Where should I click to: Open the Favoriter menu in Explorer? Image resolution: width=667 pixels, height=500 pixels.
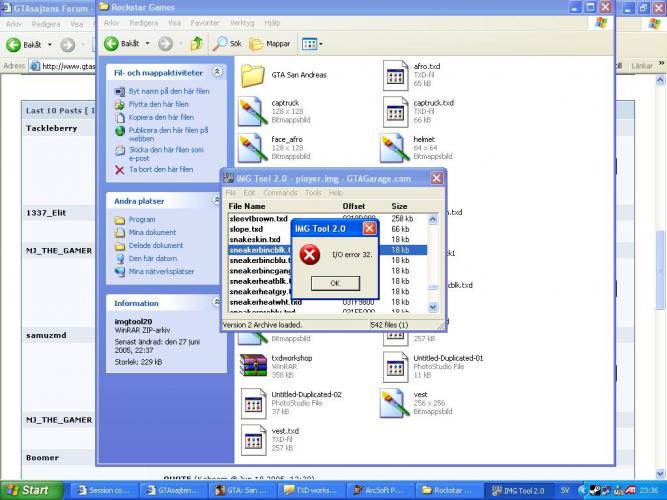(205, 21)
